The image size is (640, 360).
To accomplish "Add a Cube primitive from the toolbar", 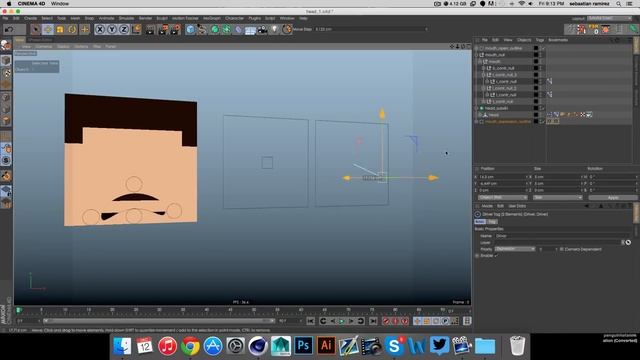I will [x=190, y=29].
